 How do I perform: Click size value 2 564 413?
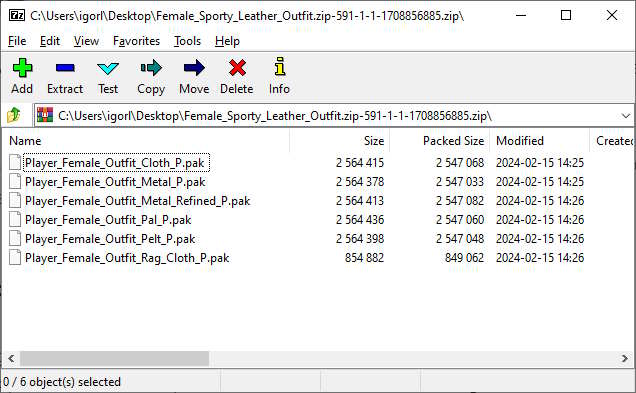360,201
